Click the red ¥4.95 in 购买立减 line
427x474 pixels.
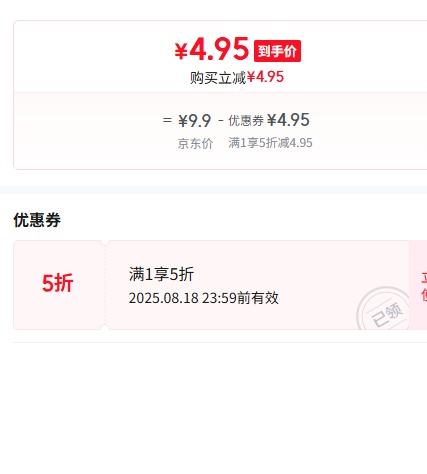[265, 77]
